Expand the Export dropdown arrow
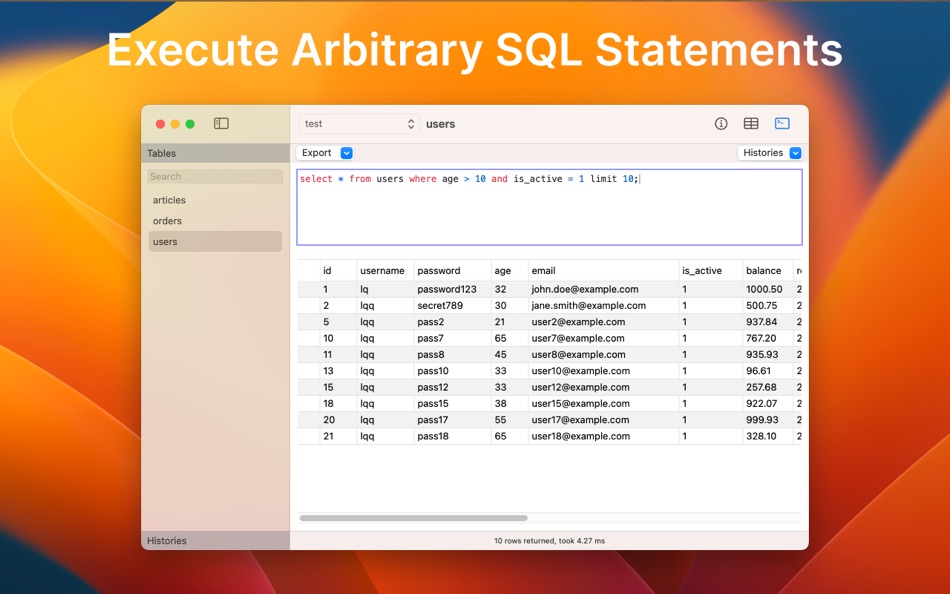The height and width of the screenshot is (594, 950). [347, 153]
